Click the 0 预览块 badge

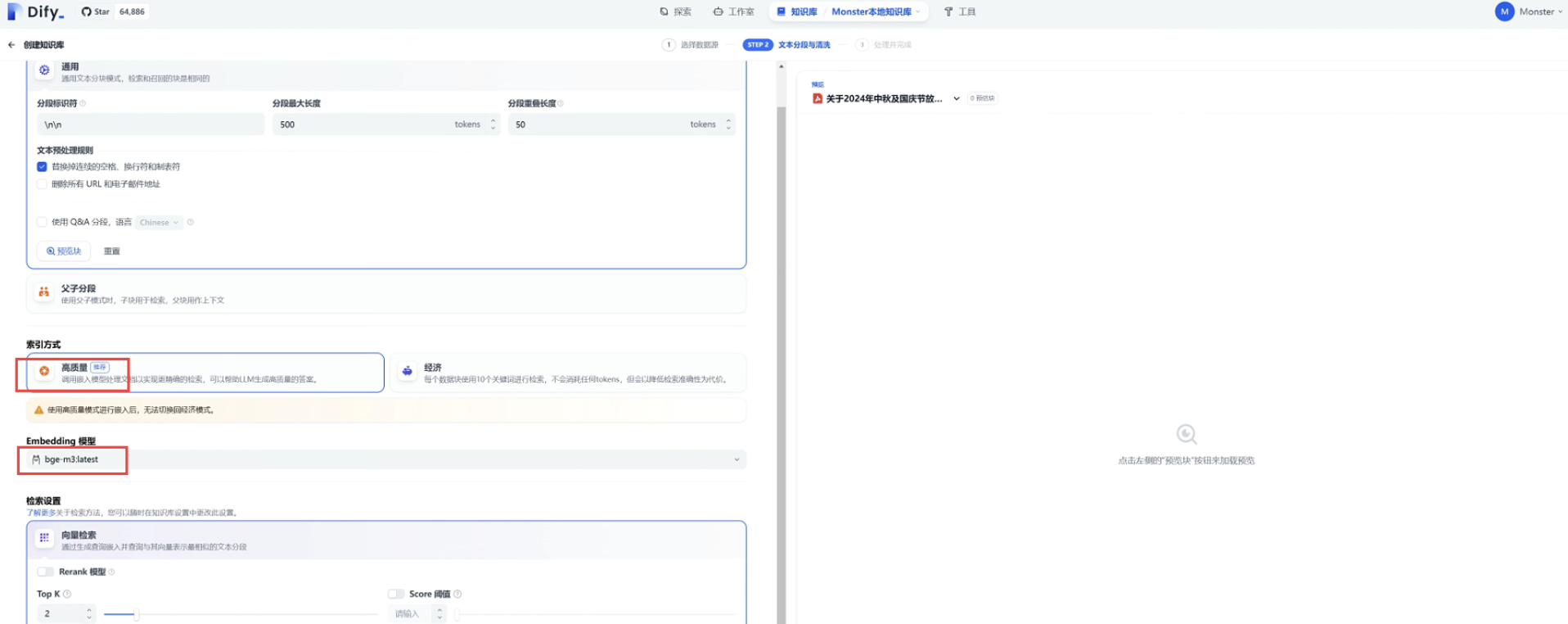[x=983, y=98]
